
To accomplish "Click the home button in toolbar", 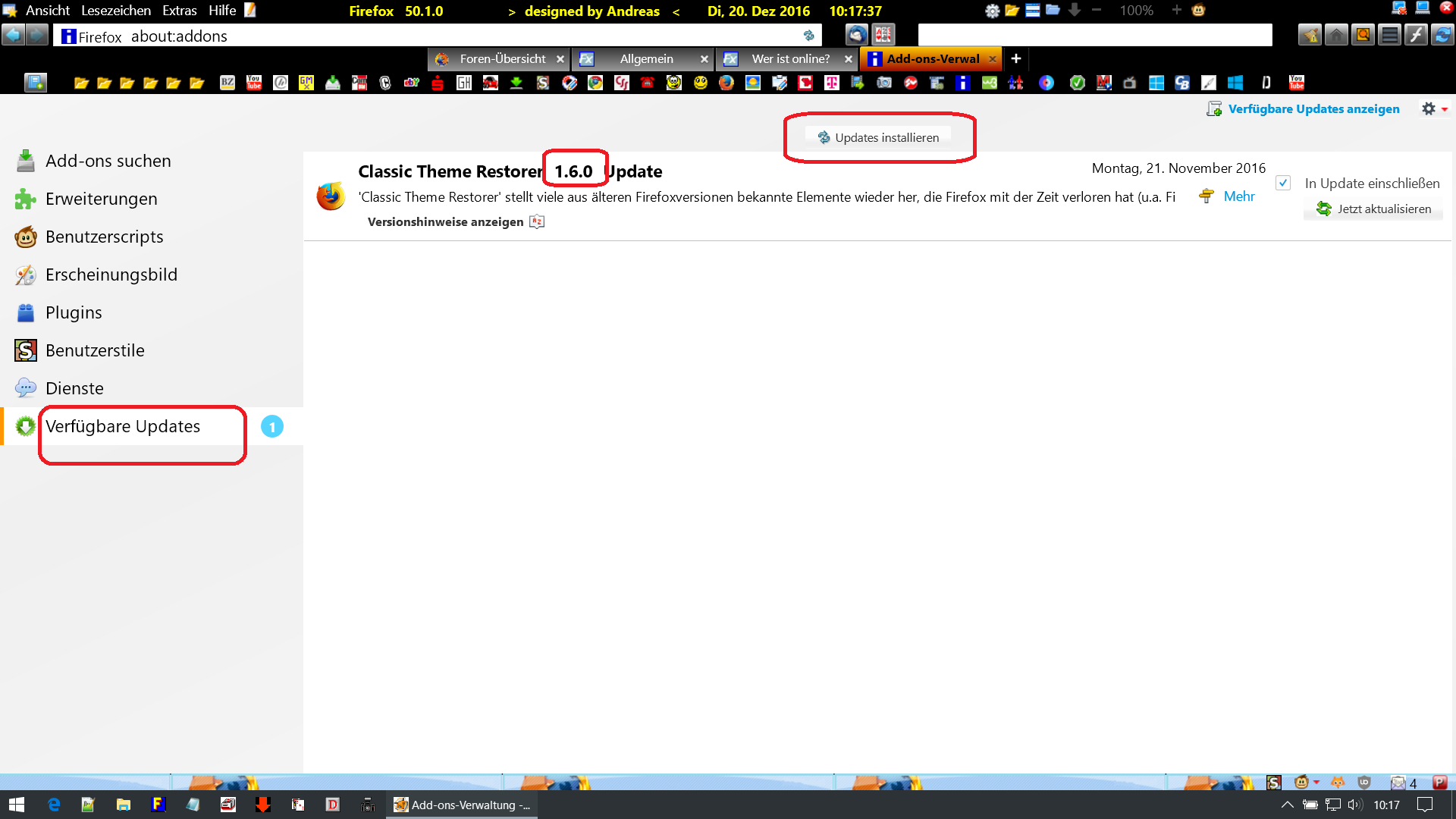I will click(x=1336, y=35).
